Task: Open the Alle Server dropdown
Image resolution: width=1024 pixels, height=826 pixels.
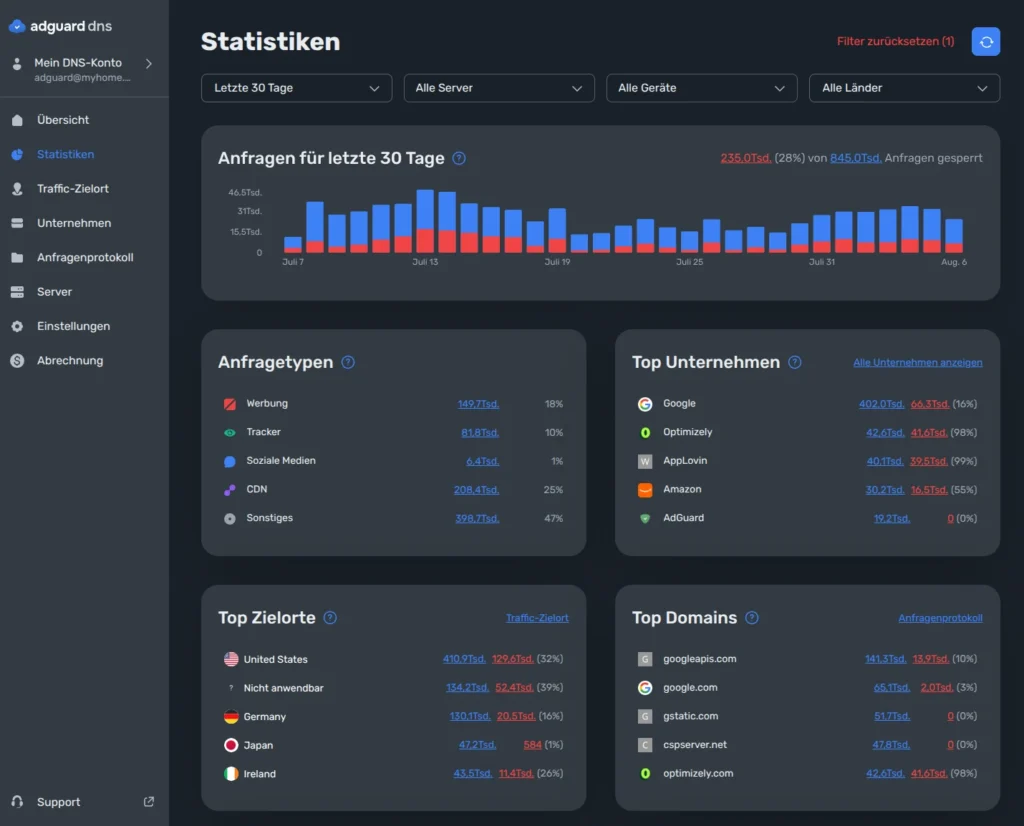Action: (x=499, y=88)
